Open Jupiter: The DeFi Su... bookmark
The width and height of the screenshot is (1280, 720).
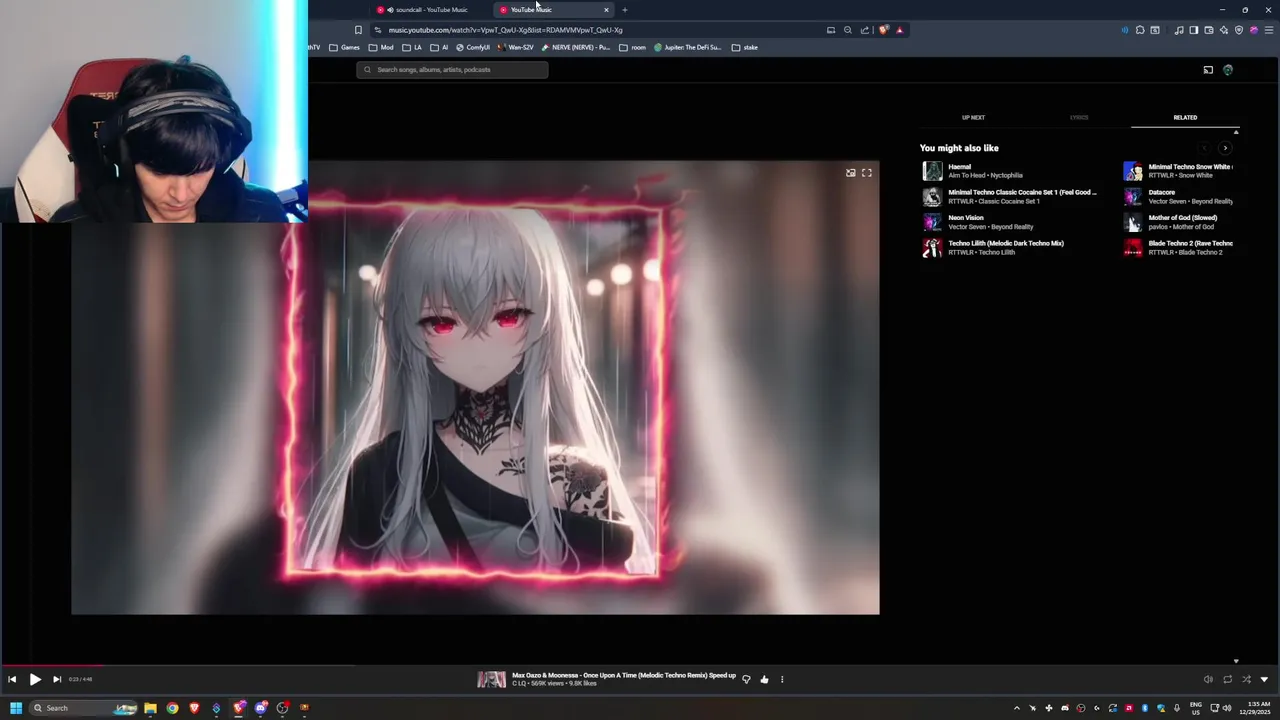(x=688, y=47)
